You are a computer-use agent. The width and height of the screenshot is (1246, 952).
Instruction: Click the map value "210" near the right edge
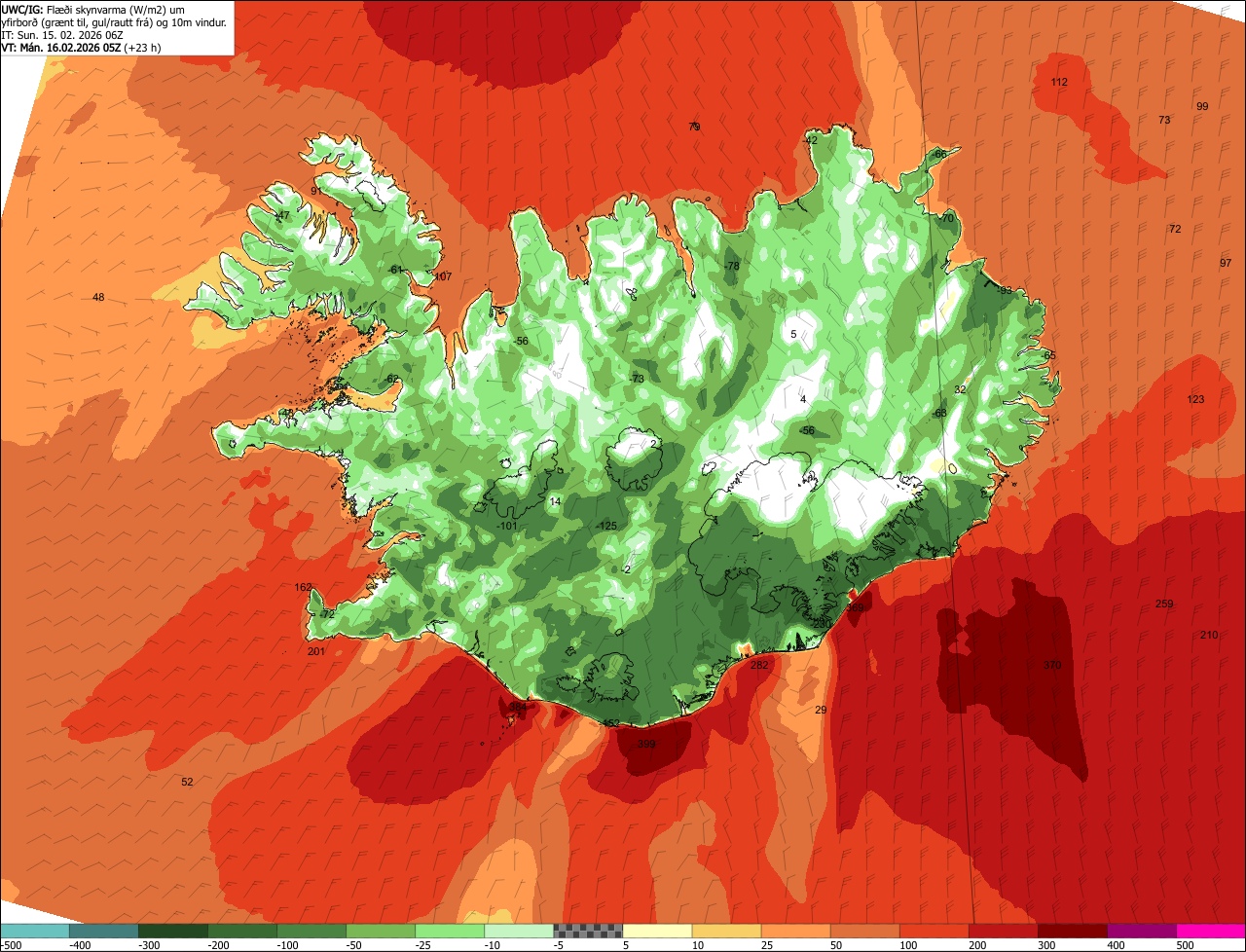(1209, 635)
